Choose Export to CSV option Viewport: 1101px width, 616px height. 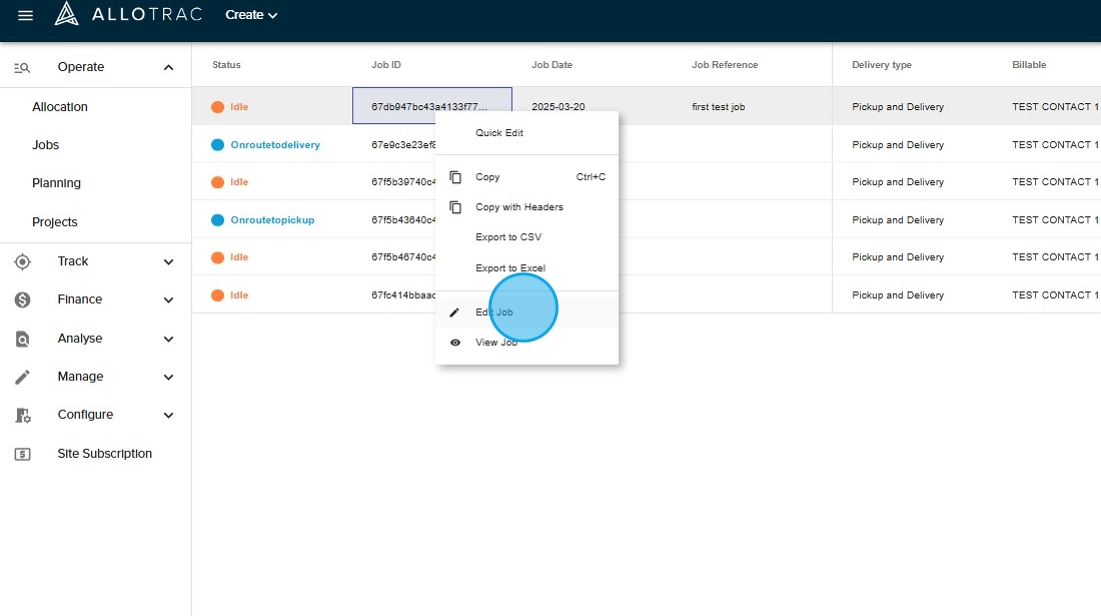point(508,238)
